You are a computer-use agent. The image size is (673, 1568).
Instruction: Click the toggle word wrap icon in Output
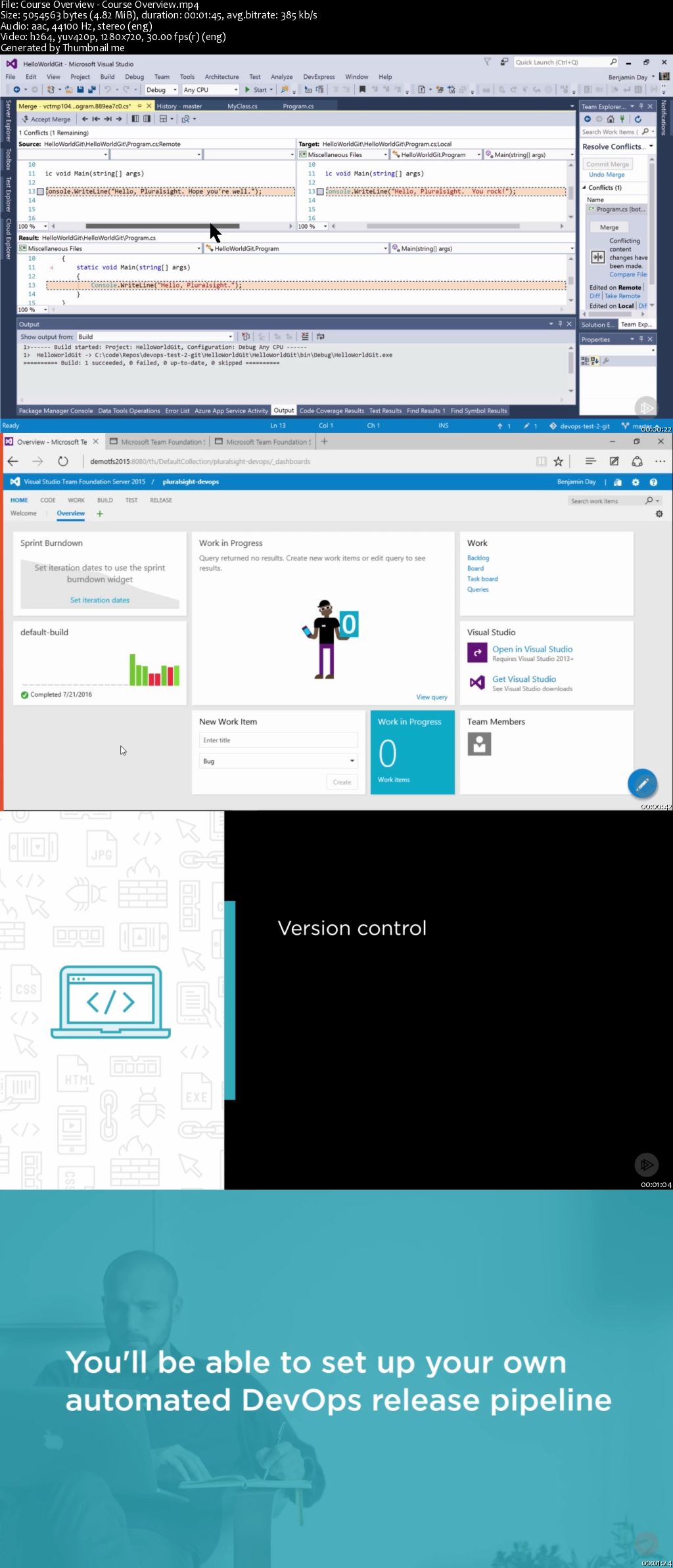[321, 336]
